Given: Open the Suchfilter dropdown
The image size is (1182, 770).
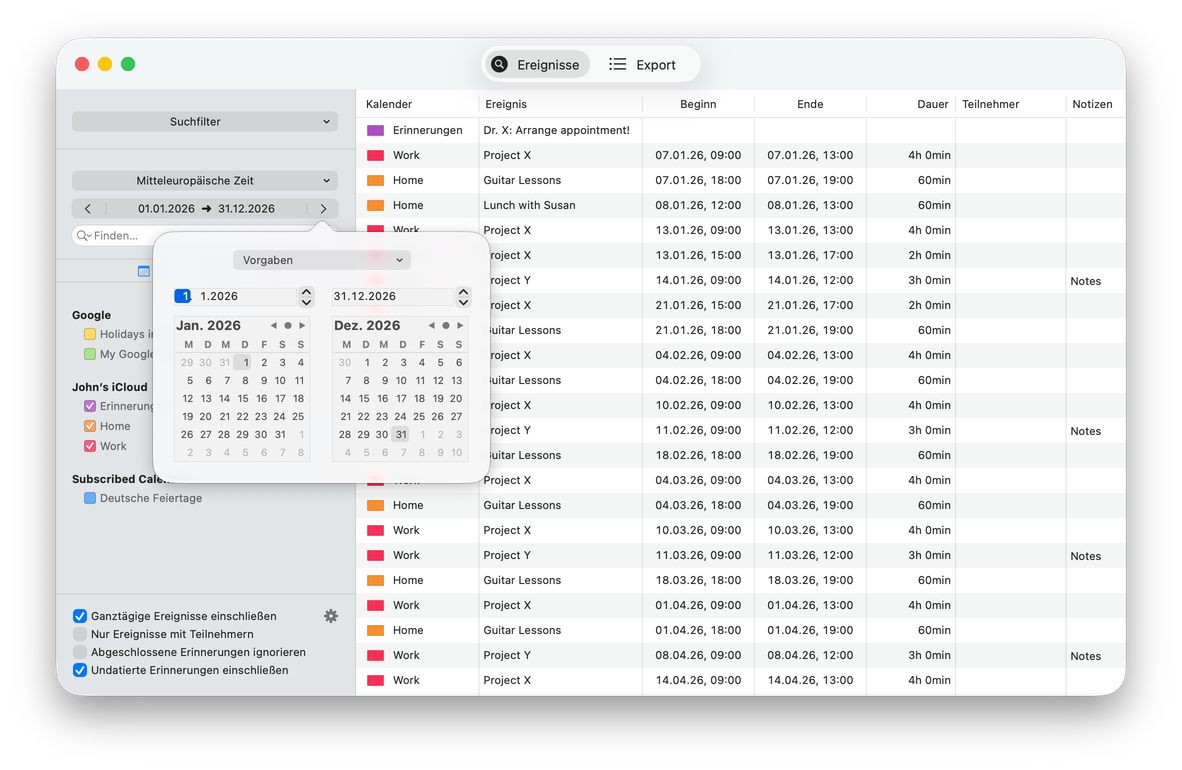Looking at the screenshot, I should point(204,121).
